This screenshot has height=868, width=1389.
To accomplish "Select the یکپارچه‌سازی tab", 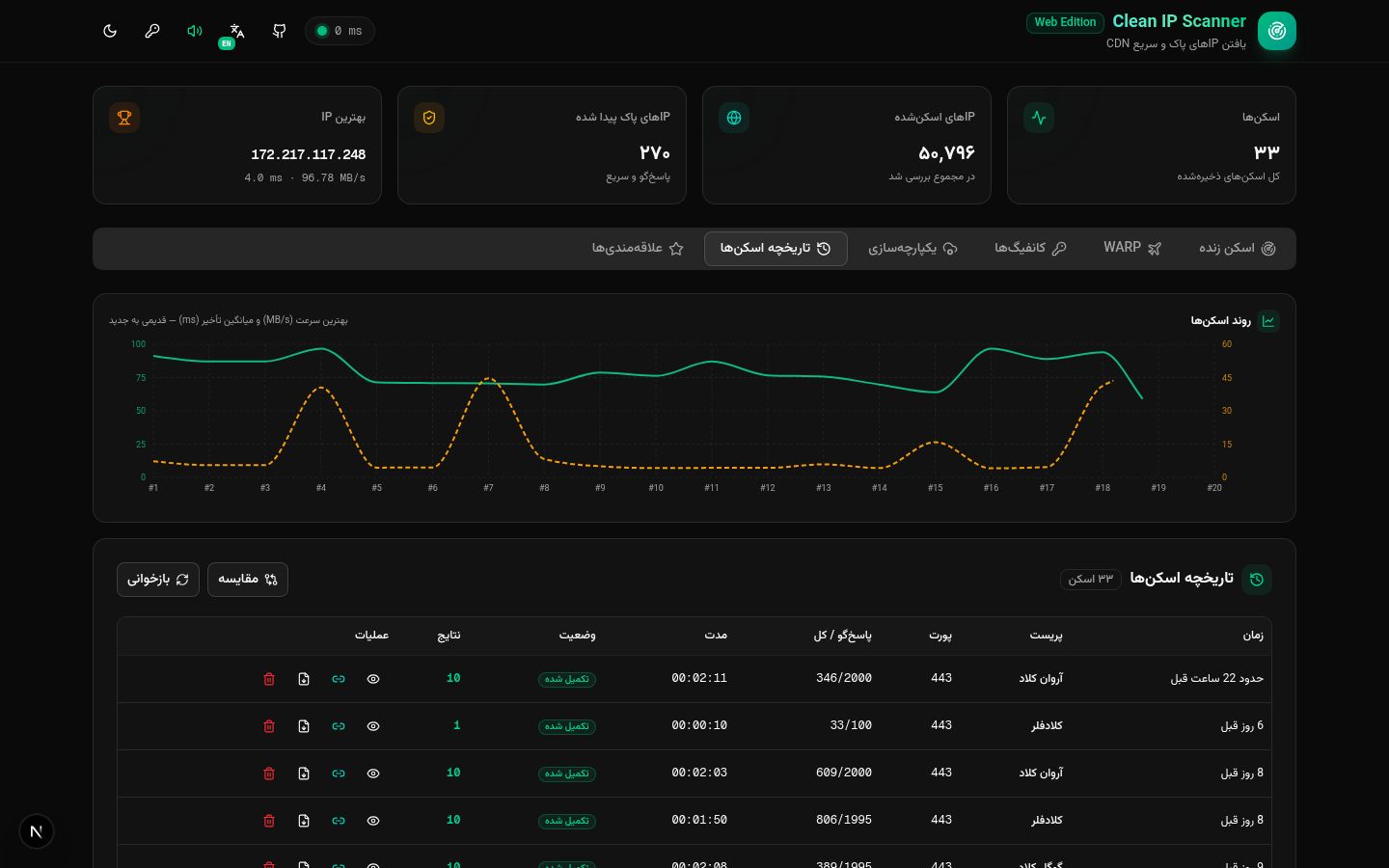I will point(912,249).
